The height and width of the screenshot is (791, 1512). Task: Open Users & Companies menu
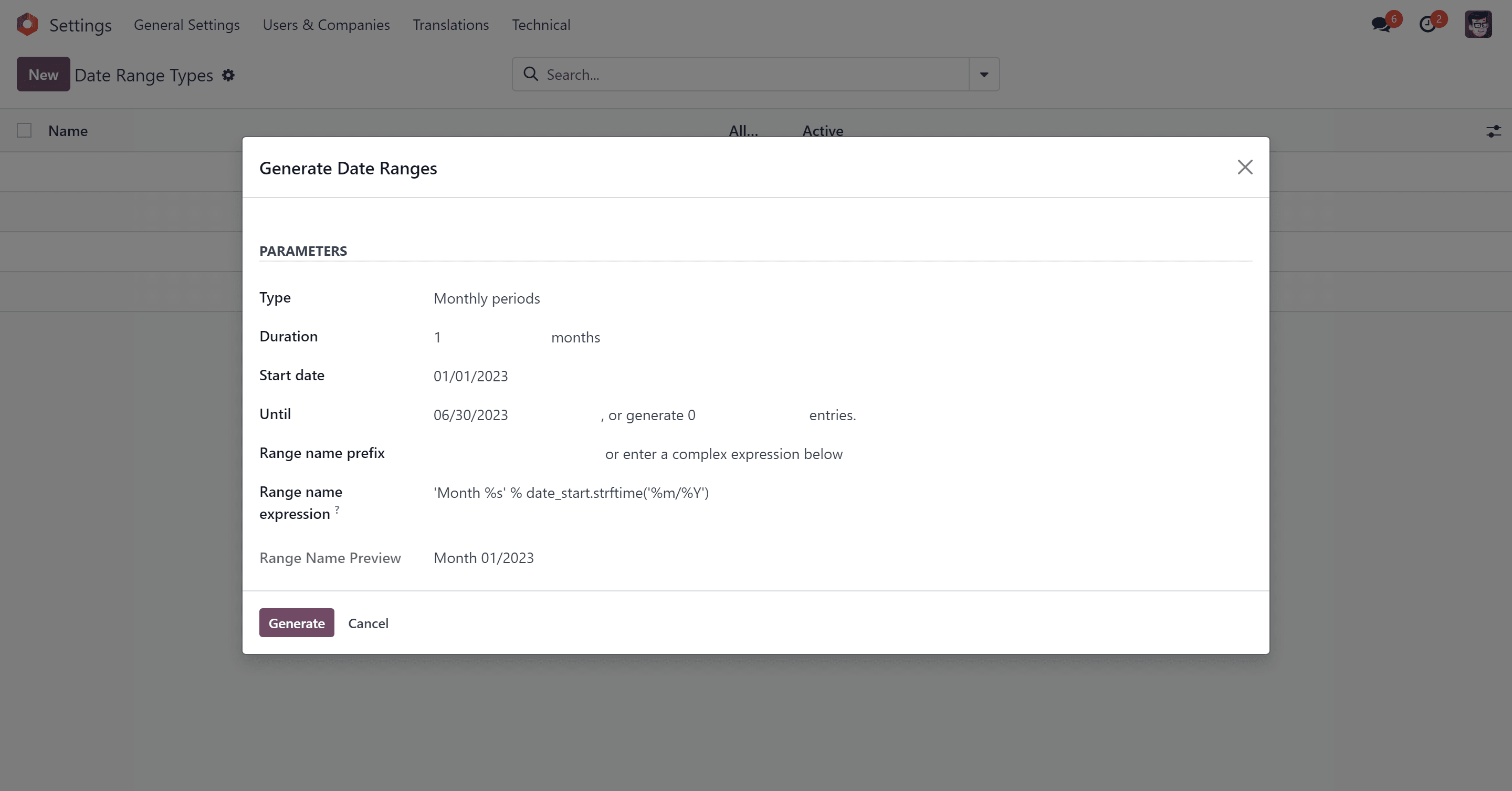[325, 25]
